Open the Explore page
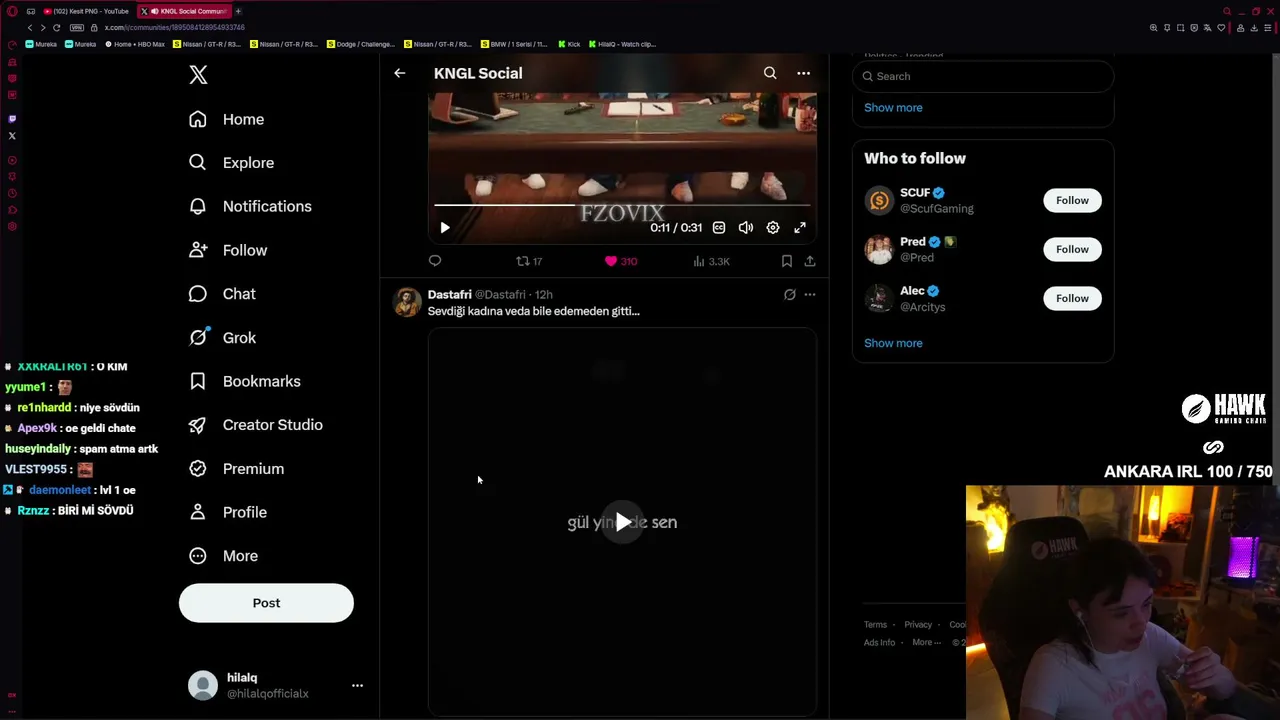The image size is (1280, 720). pos(231,163)
